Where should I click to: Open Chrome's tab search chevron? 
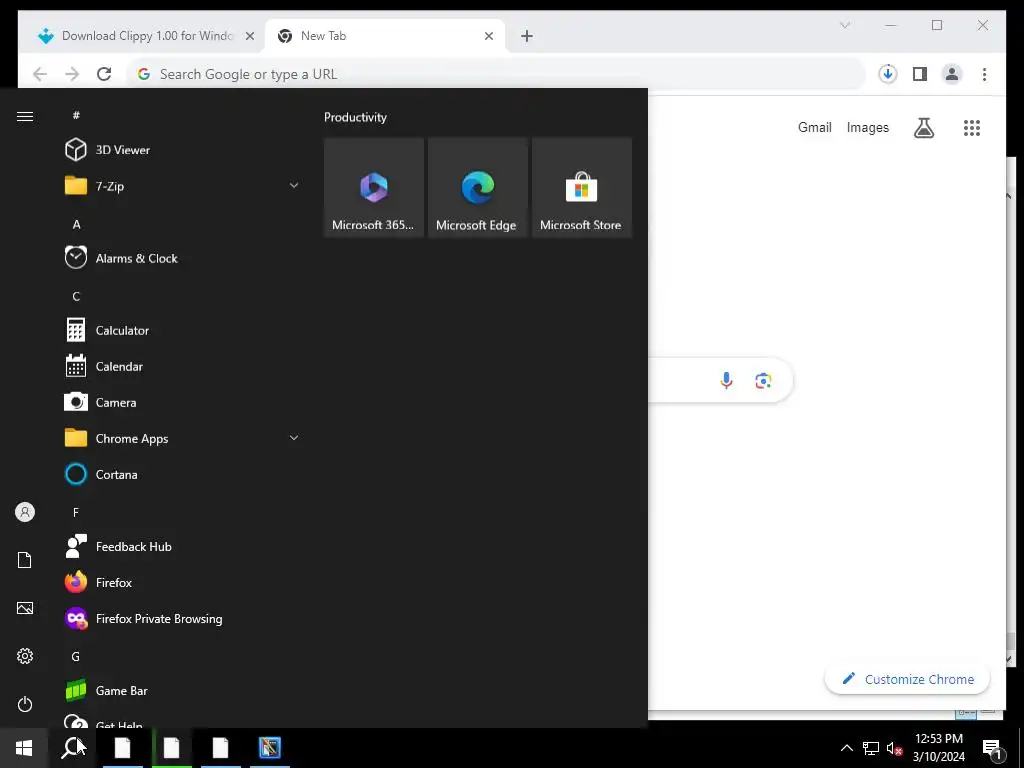click(844, 25)
